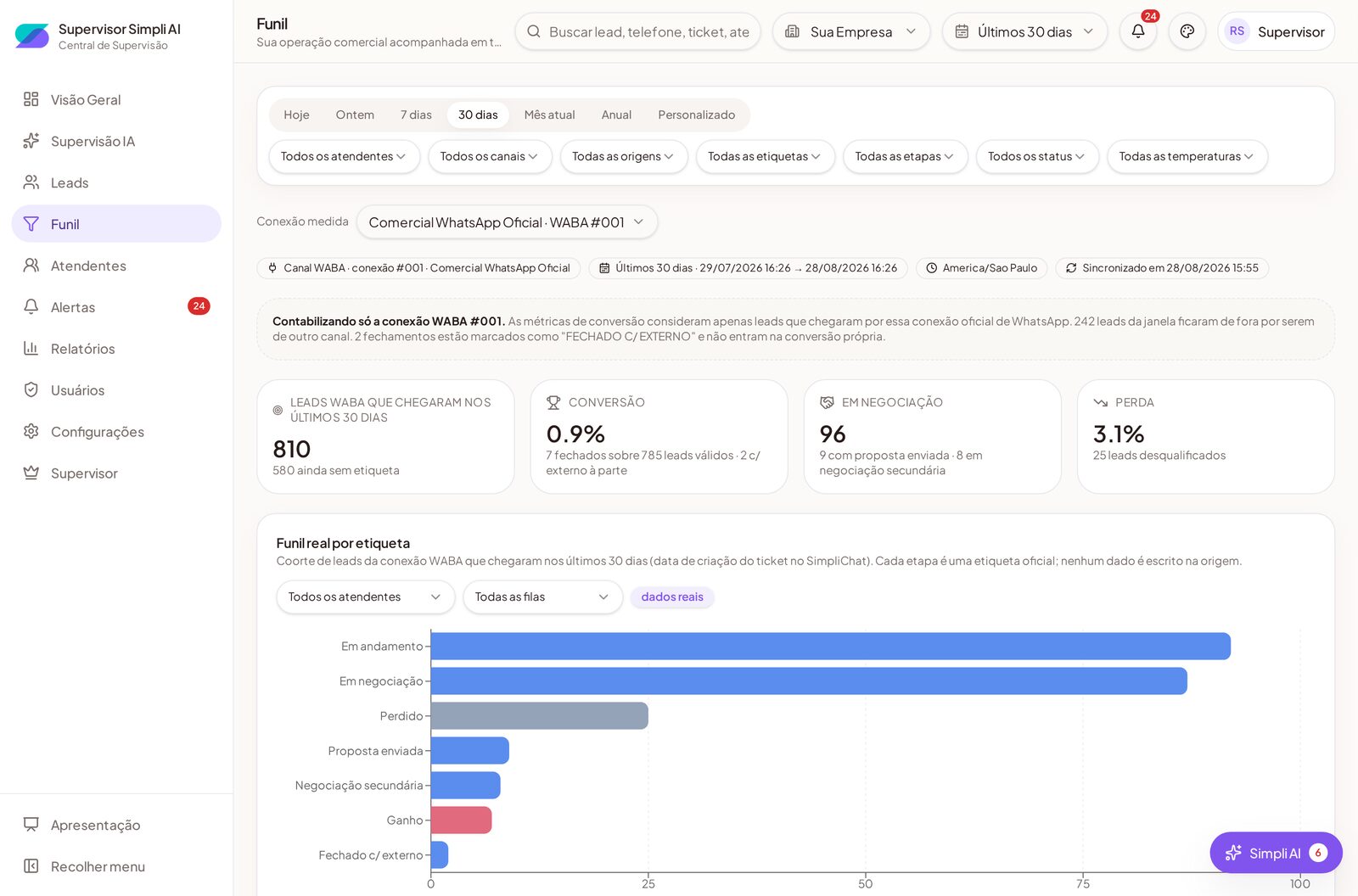Expand Todos os status filter

point(1037,156)
